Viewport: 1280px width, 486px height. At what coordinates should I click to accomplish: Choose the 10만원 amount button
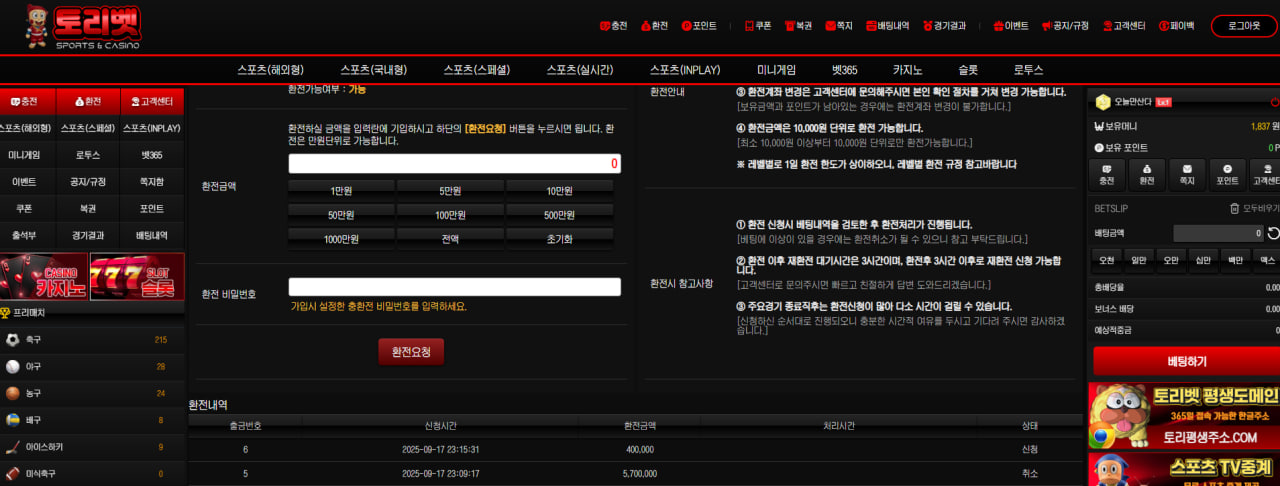(x=559, y=190)
